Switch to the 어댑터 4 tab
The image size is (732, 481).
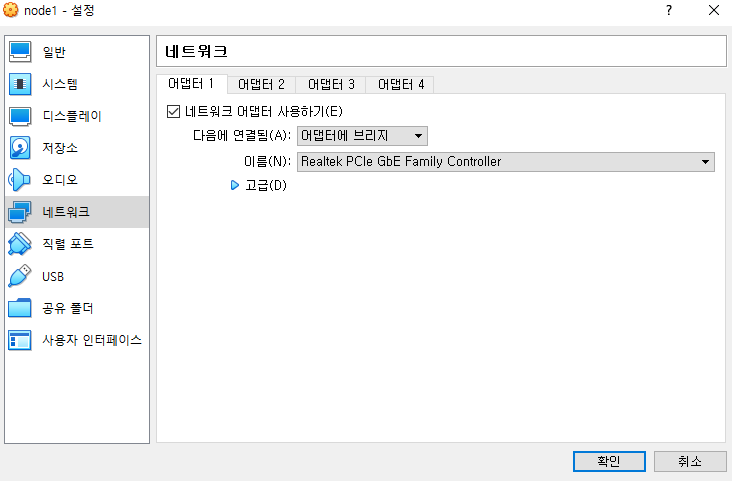coord(400,84)
